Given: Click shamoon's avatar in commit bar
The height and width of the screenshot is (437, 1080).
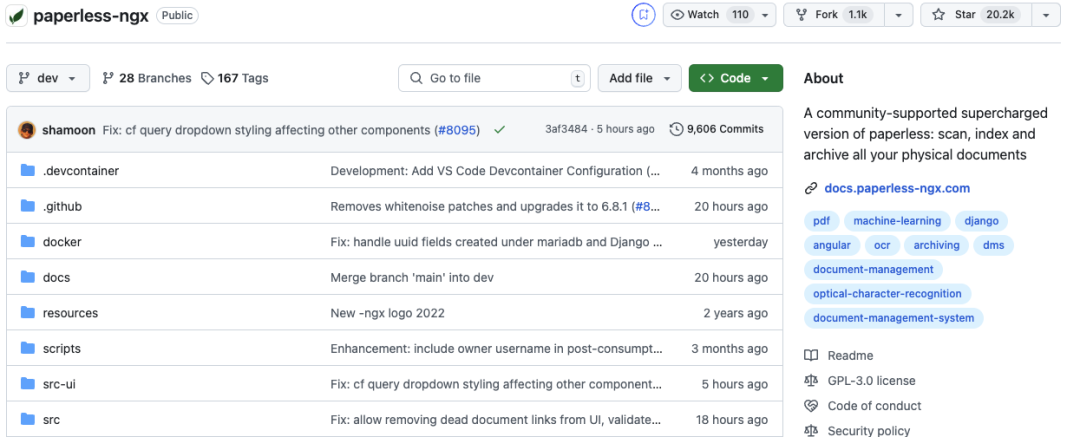Looking at the screenshot, I should point(27,130).
